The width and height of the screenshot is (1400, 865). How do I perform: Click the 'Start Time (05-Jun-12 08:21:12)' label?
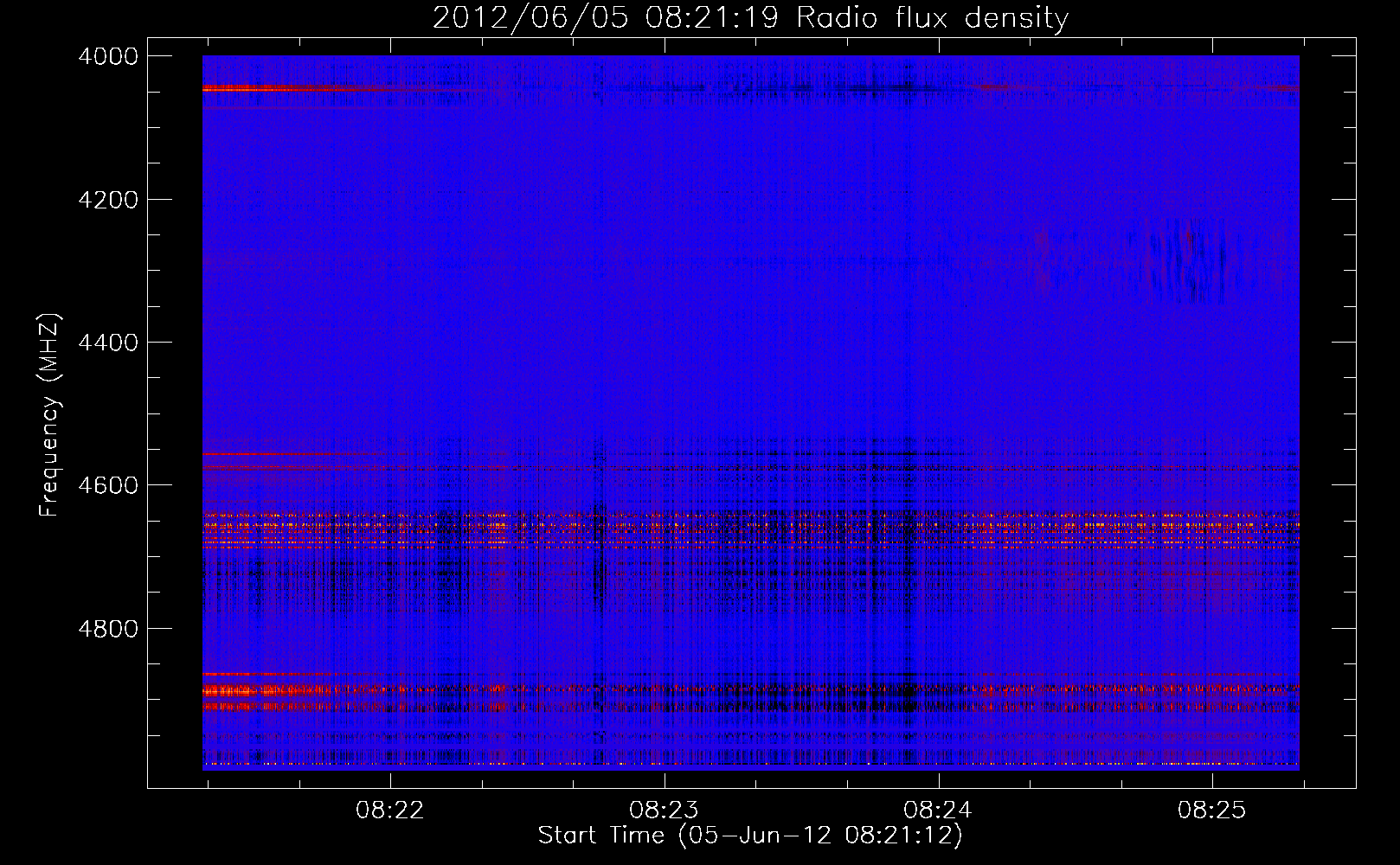tap(750, 836)
